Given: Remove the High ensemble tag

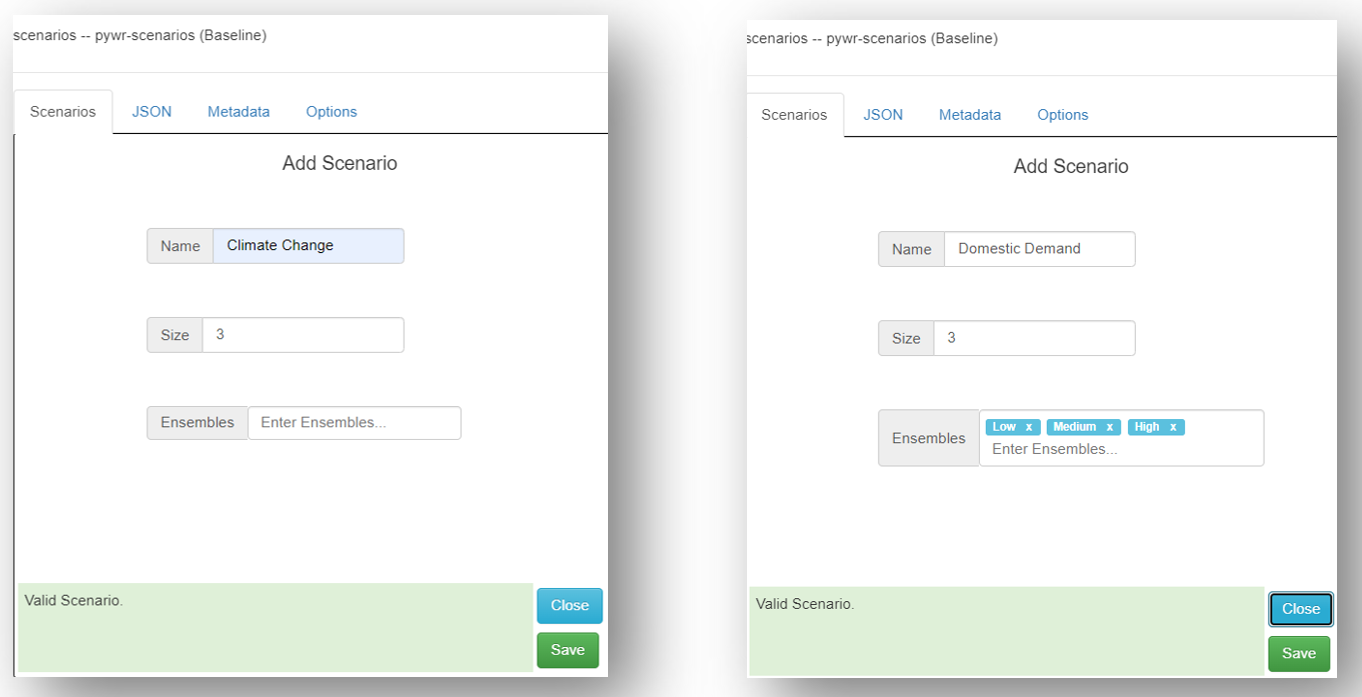Looking at the screenshot, I should click(1173, 427).
